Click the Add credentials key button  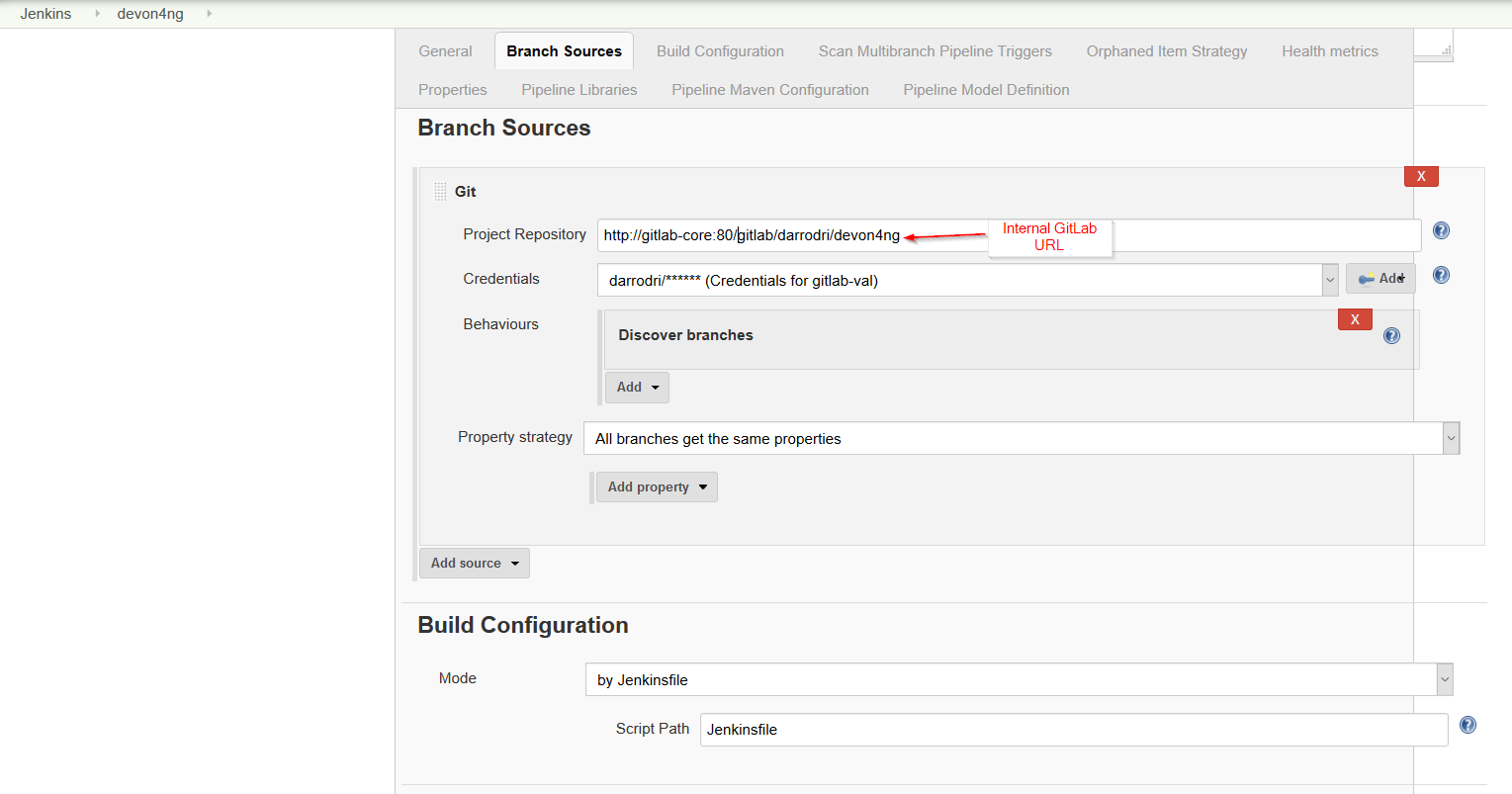tap(1380, 279)
